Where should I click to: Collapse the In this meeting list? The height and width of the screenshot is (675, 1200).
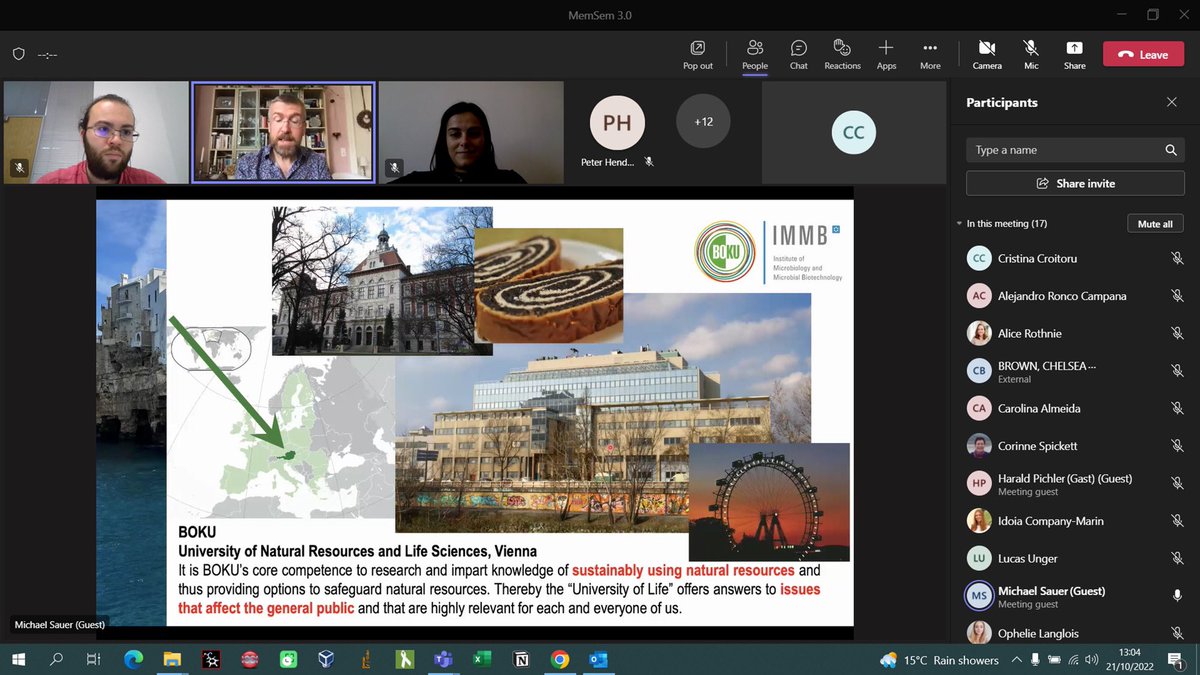tap(960, 224)
